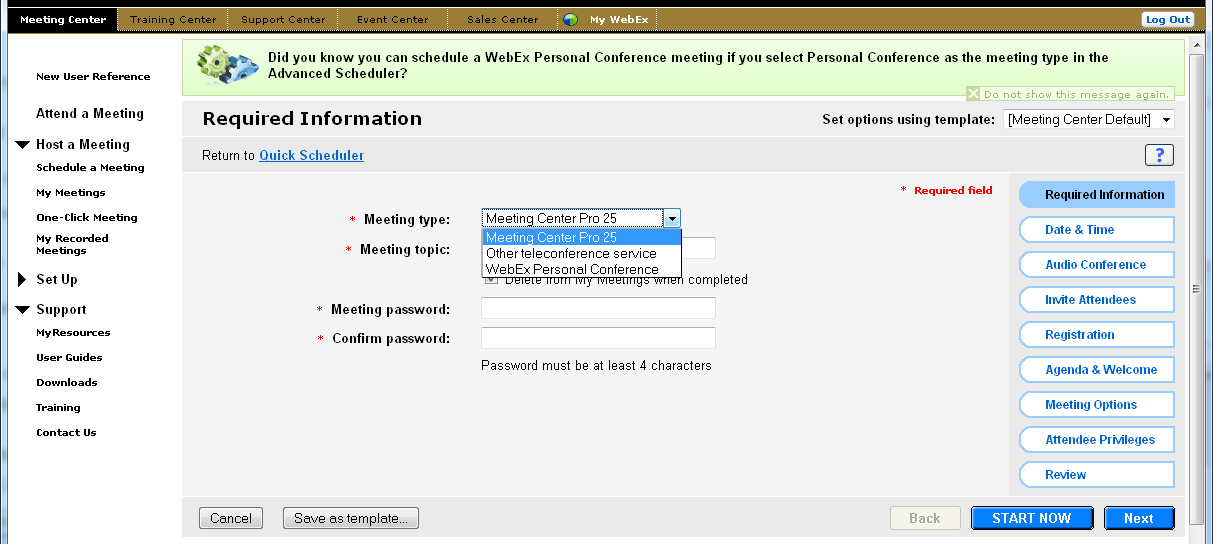Switch to Support Center tab
The width and height of the screenshot is (1213, 544).
283,19
